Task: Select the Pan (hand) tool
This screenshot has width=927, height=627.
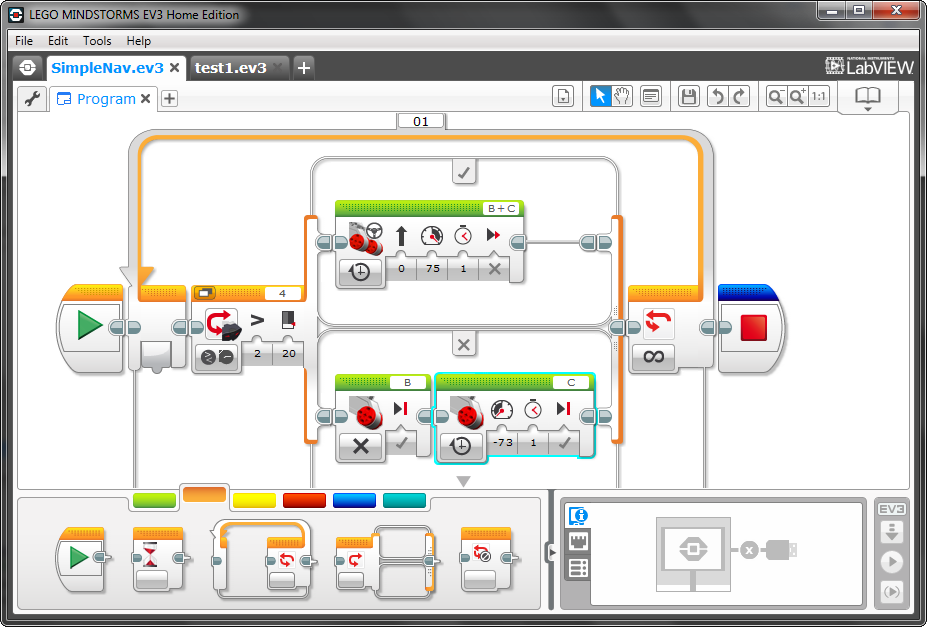Action: tap(620, 95)
